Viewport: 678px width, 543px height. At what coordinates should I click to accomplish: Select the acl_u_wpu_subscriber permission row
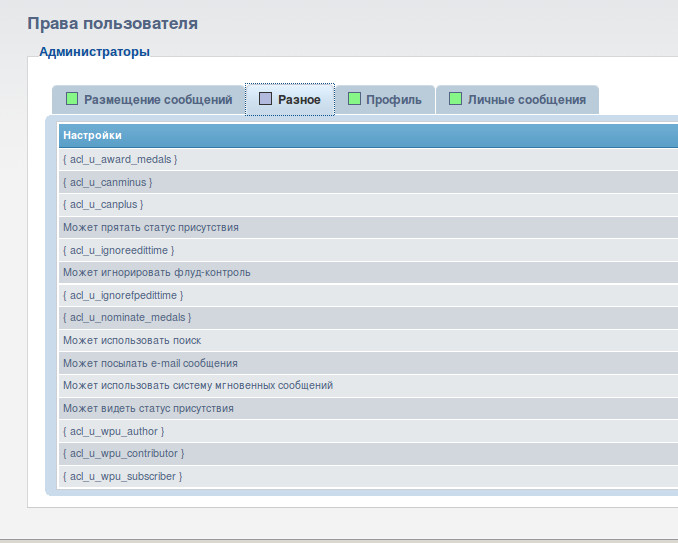(123, 476)
